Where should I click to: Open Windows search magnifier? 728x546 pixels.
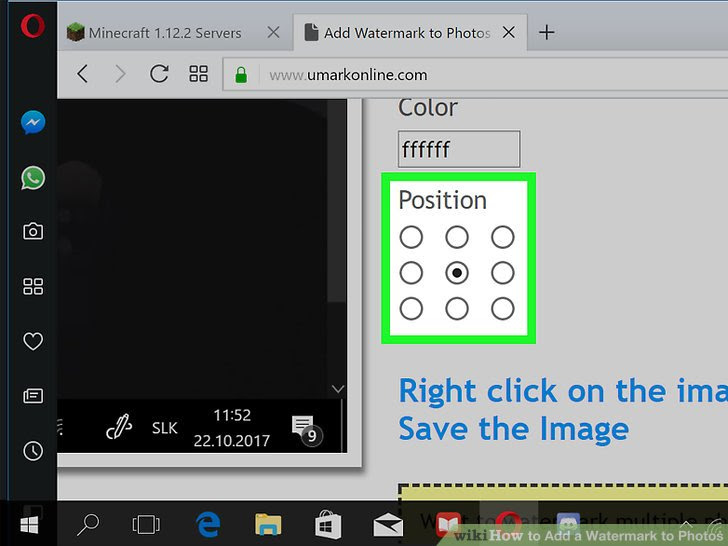coord(88,525)
